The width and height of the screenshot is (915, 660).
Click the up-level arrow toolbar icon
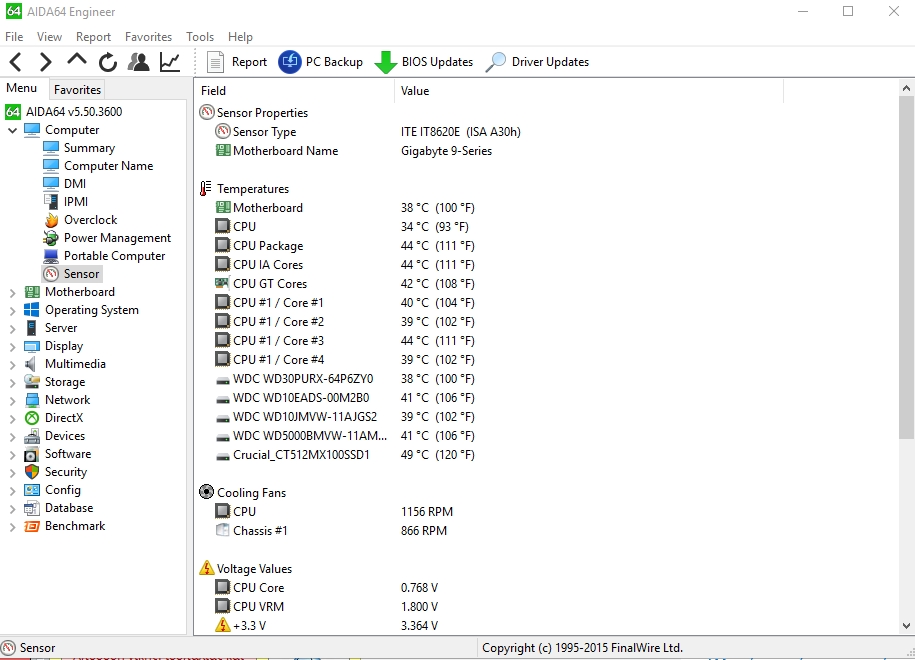click(x=77, y=61)
